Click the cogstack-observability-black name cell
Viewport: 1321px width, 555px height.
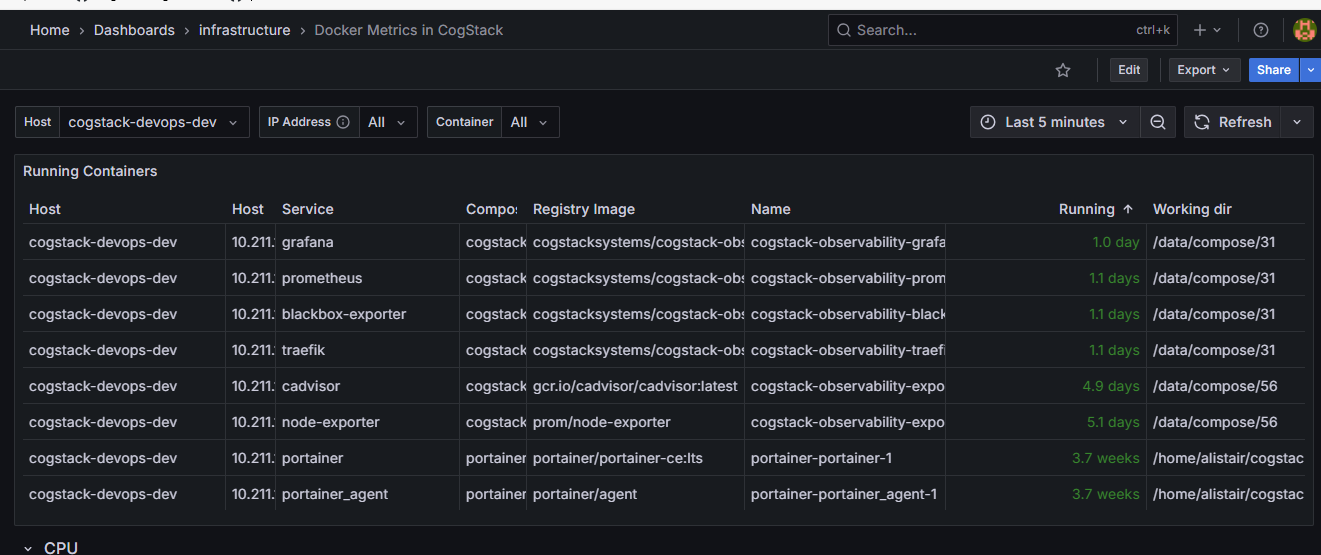(845, 314)
